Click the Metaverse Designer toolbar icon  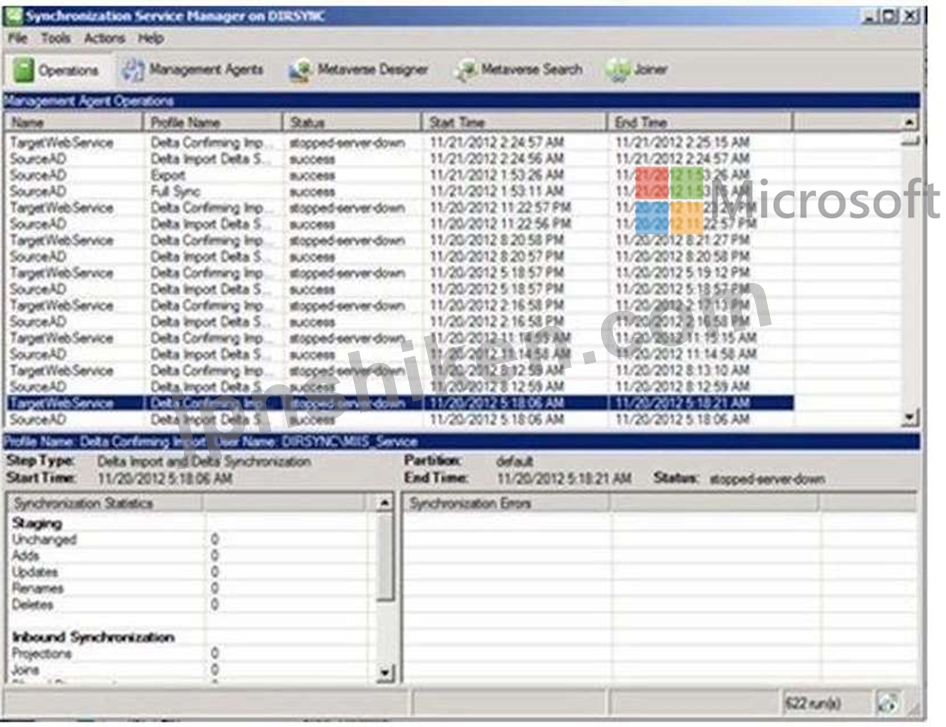tap(300, 70)
